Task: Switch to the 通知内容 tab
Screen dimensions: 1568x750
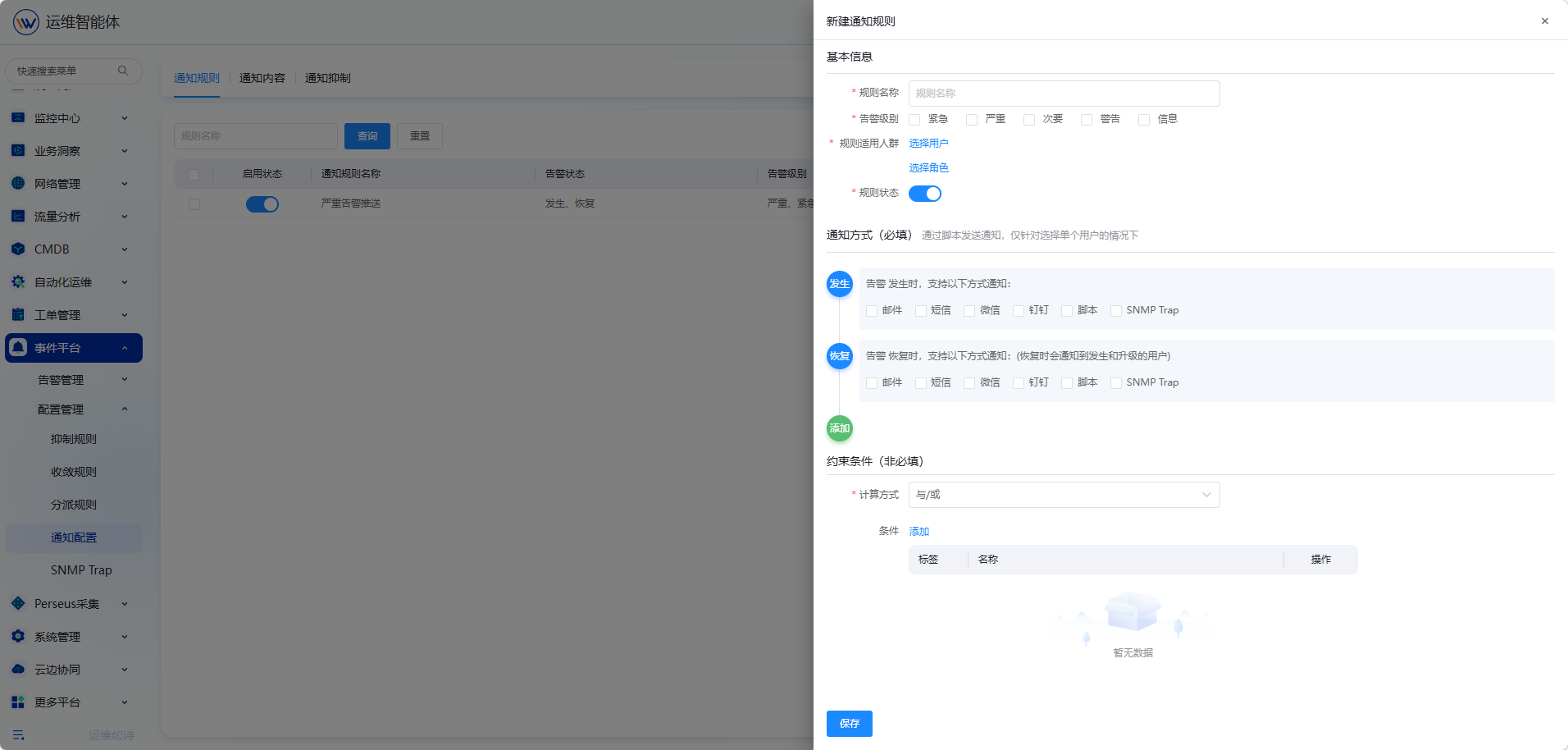Action: pos(262,78)
